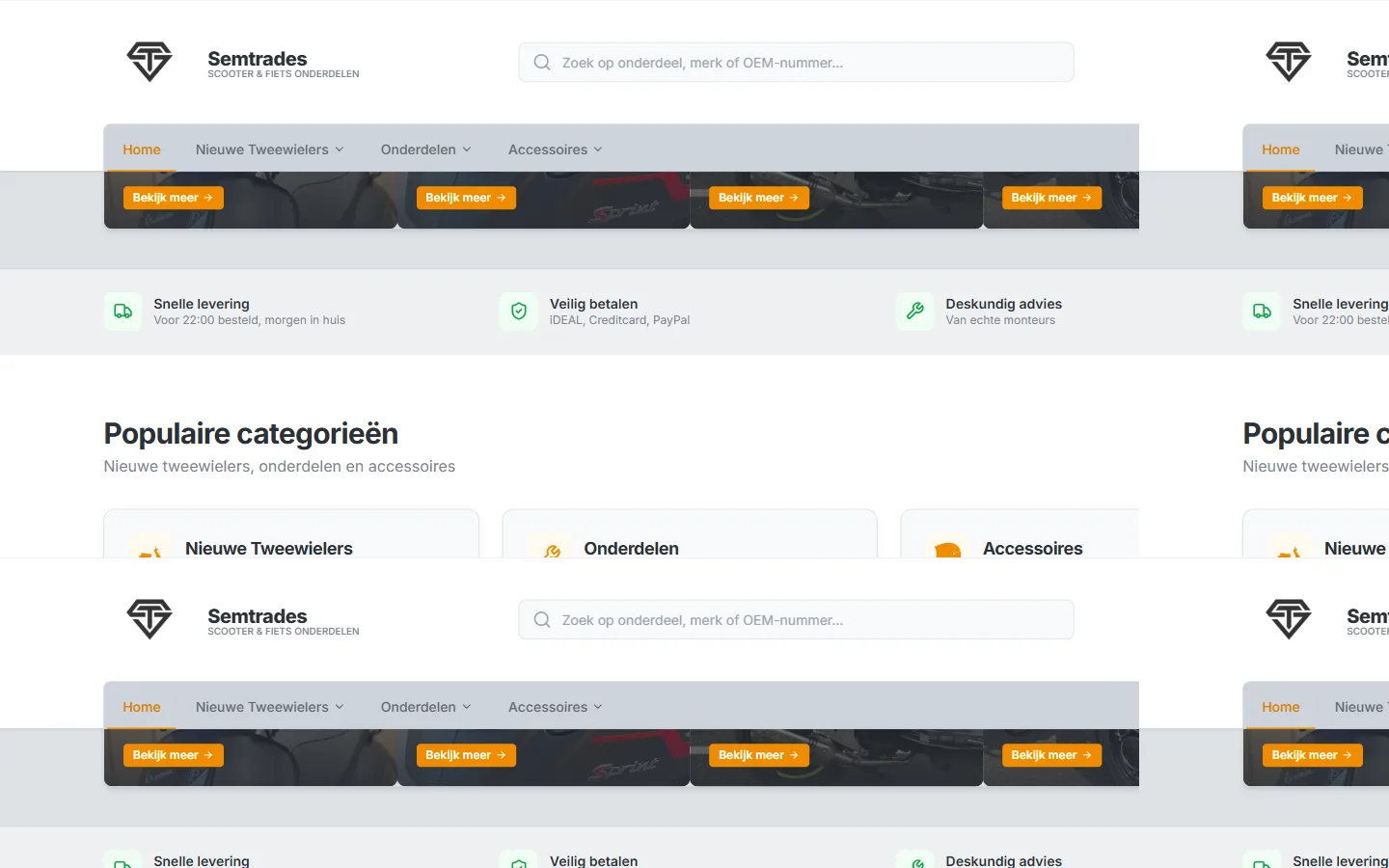The height and width of the screenshot is (868, 1389).
Task: Click search magnifier icon in upper-left search bar
Action: 542,62
